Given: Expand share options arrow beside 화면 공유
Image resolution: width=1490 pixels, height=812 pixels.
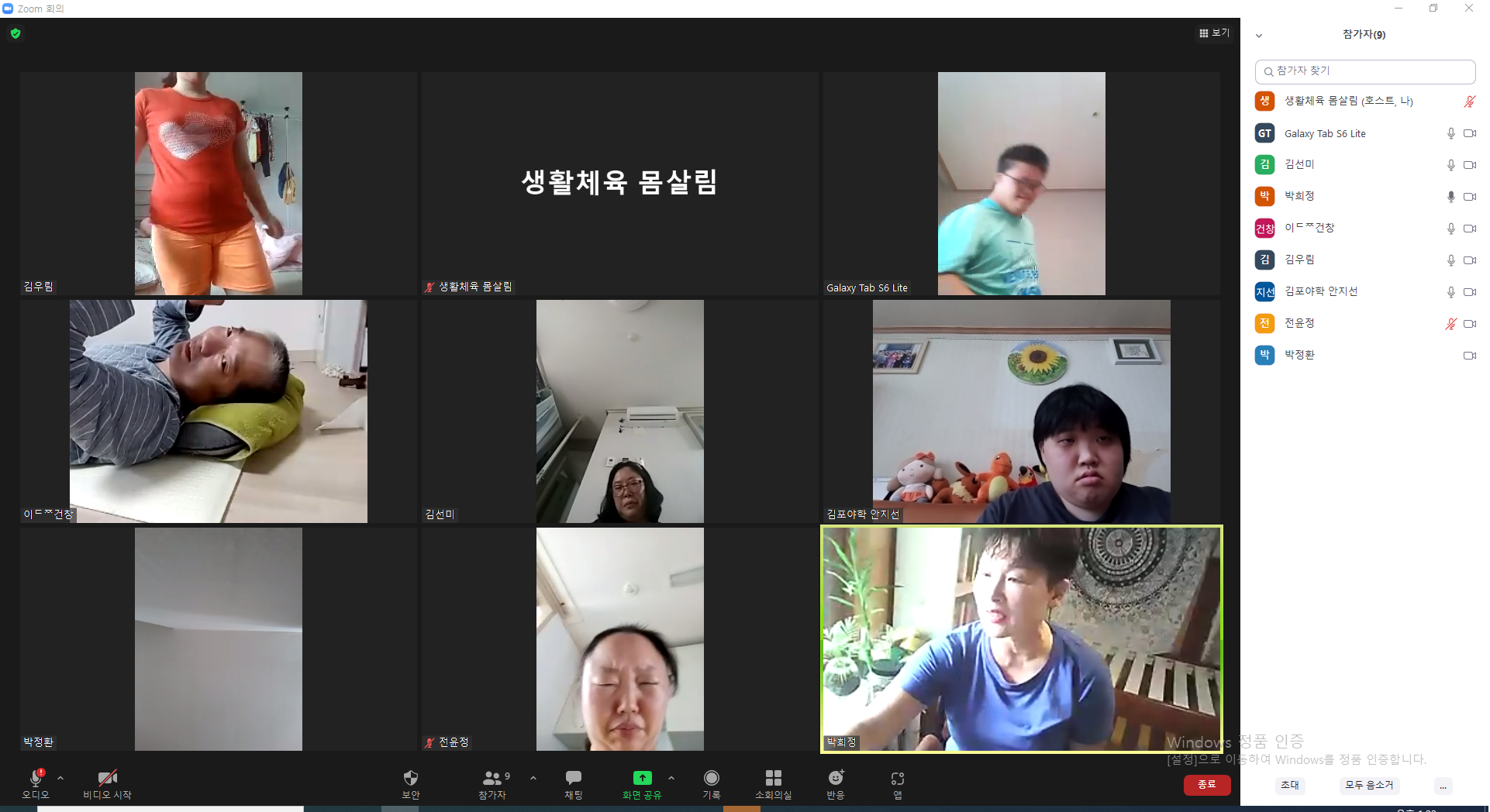Looking at the screenshot, I should 671,778.
